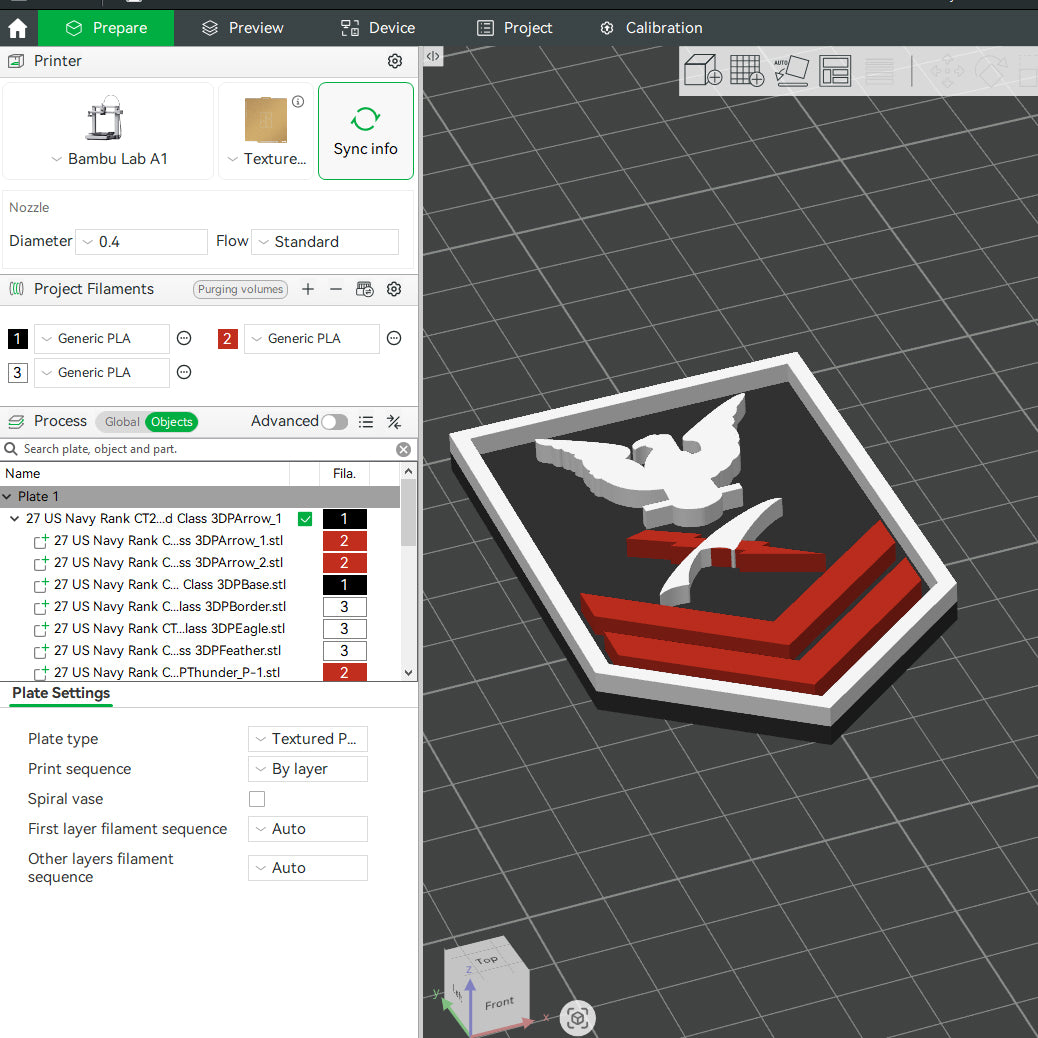
Task: Edit filament 3 preset via ellipsis icon
Action: click(184, 372)
